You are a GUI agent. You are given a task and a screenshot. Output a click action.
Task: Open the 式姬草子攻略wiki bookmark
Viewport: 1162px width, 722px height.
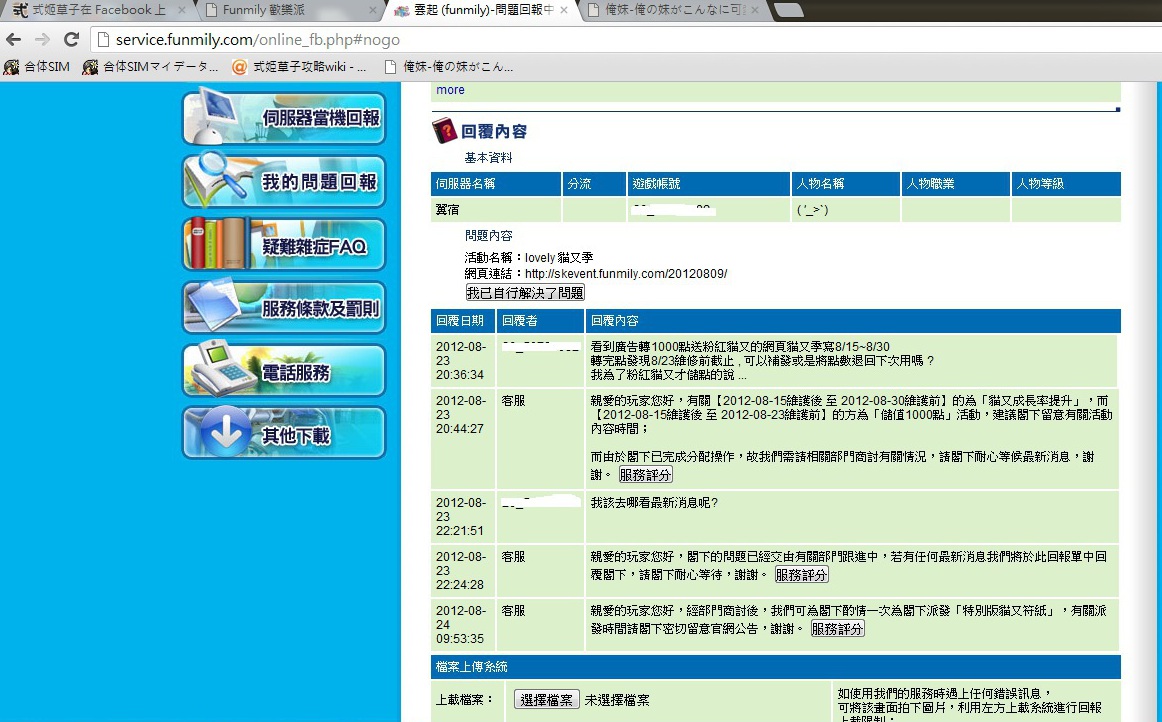pos(299,67)
